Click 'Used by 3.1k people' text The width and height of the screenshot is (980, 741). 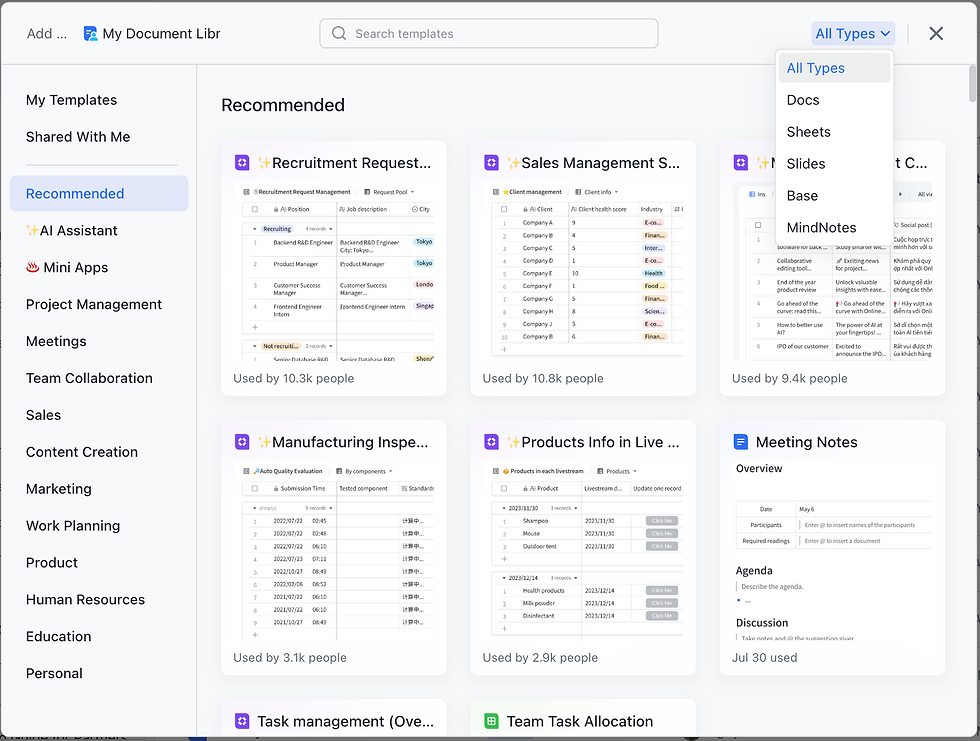pos(290,658)
